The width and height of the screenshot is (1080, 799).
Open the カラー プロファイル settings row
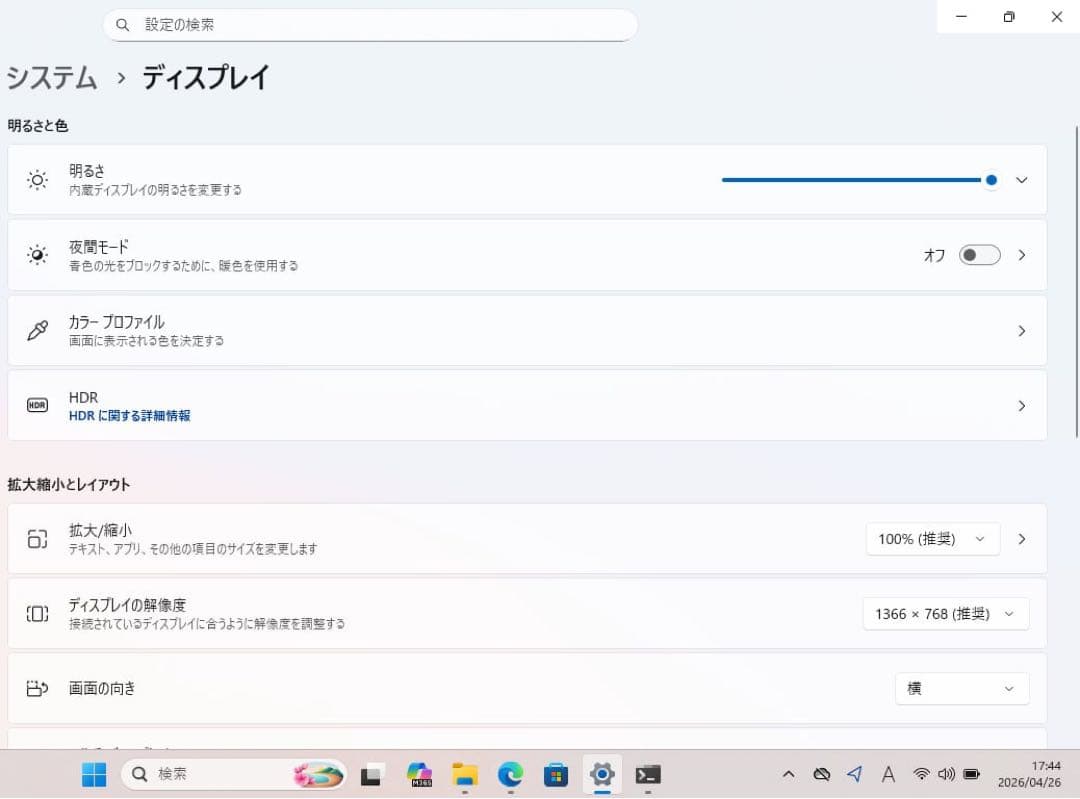[x=527, y=331]
